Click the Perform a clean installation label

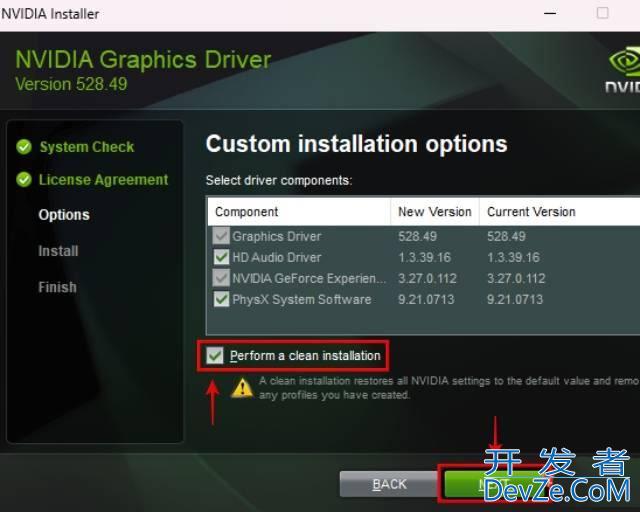coord(305,356)
